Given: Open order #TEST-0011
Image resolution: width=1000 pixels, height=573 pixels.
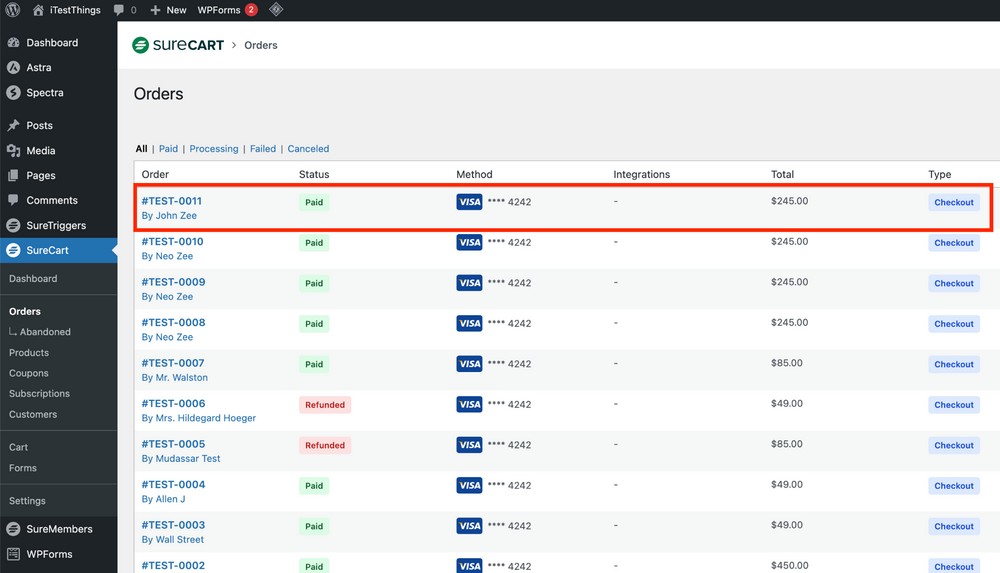Looking at the screenshot, I should click(x=172, y=201).
